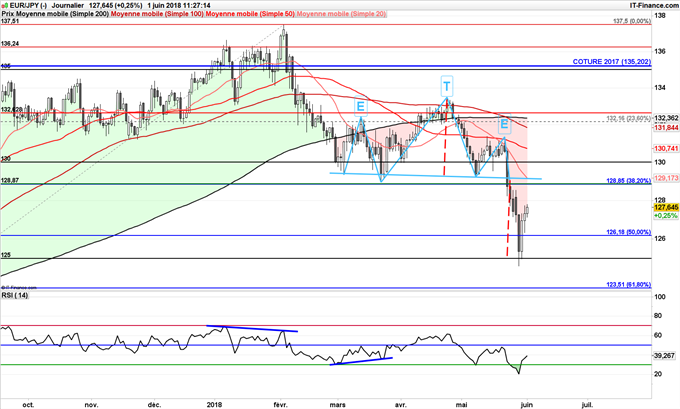Click the red 130,741 moving average tag
The width and height of the screenshot is (680, 409).
coord(666,148)
